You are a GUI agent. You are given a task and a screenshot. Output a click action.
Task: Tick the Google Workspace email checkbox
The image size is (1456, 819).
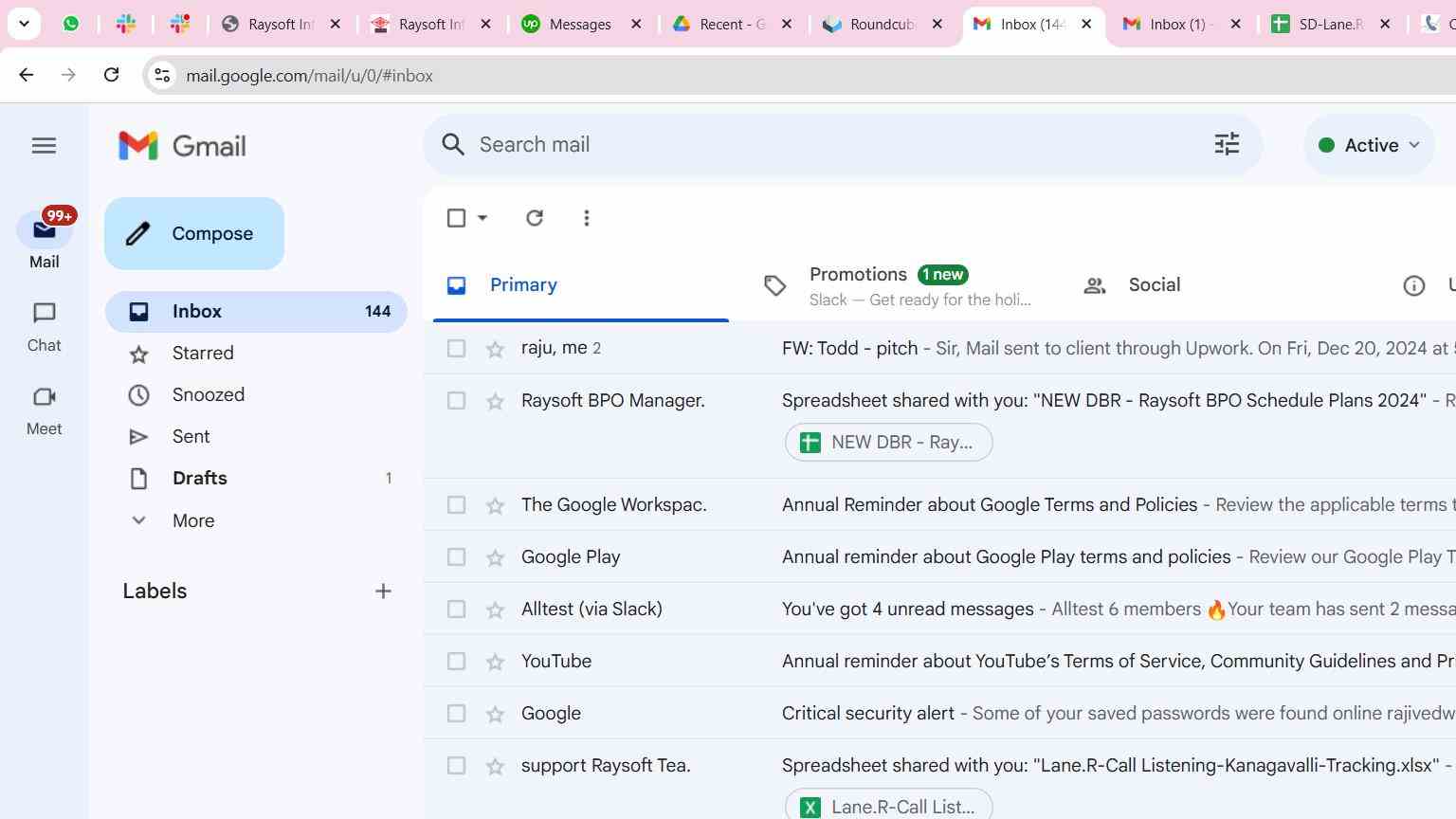coord(456,504)
